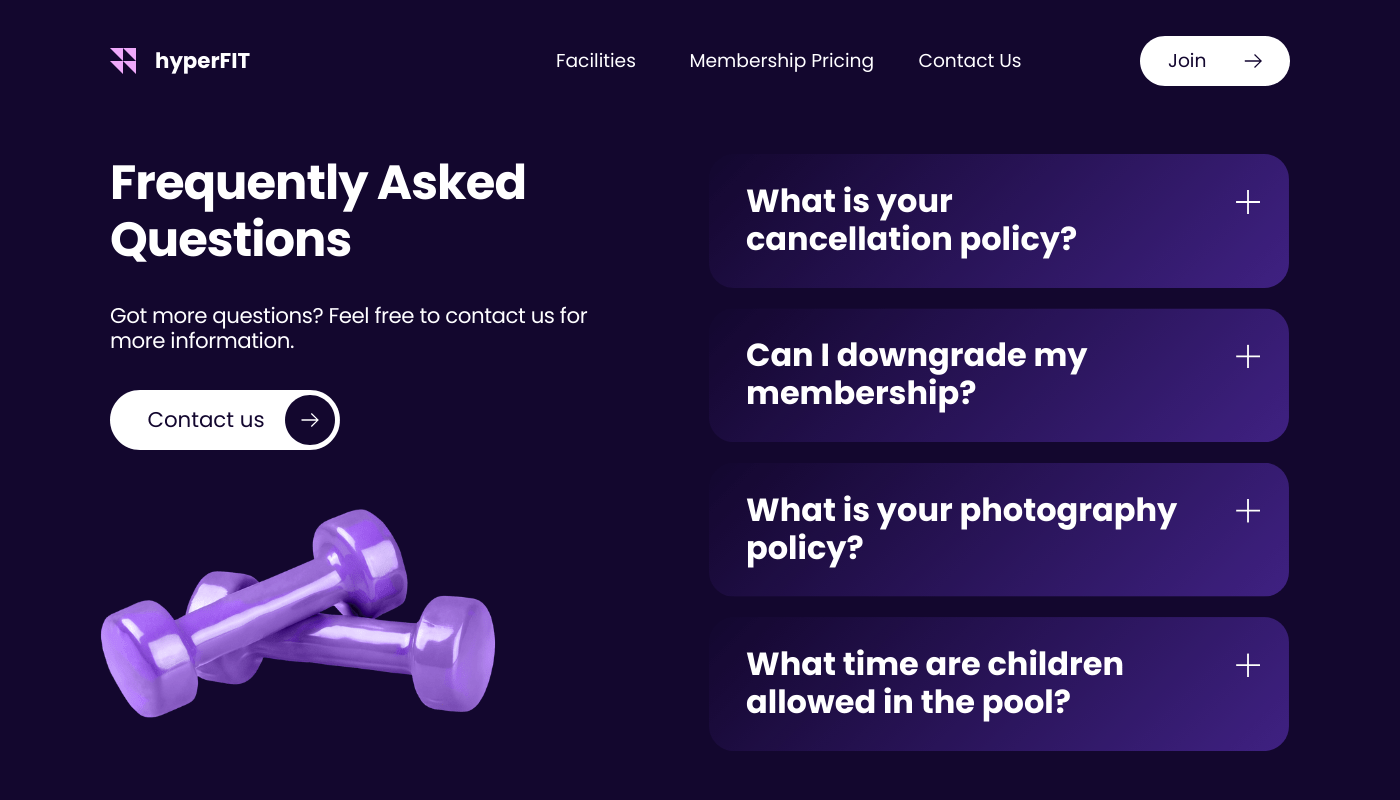This screenshot has height=800, width=1400.
Task: Click the arrow icon in the Contact us button
Action: [310, 420]
